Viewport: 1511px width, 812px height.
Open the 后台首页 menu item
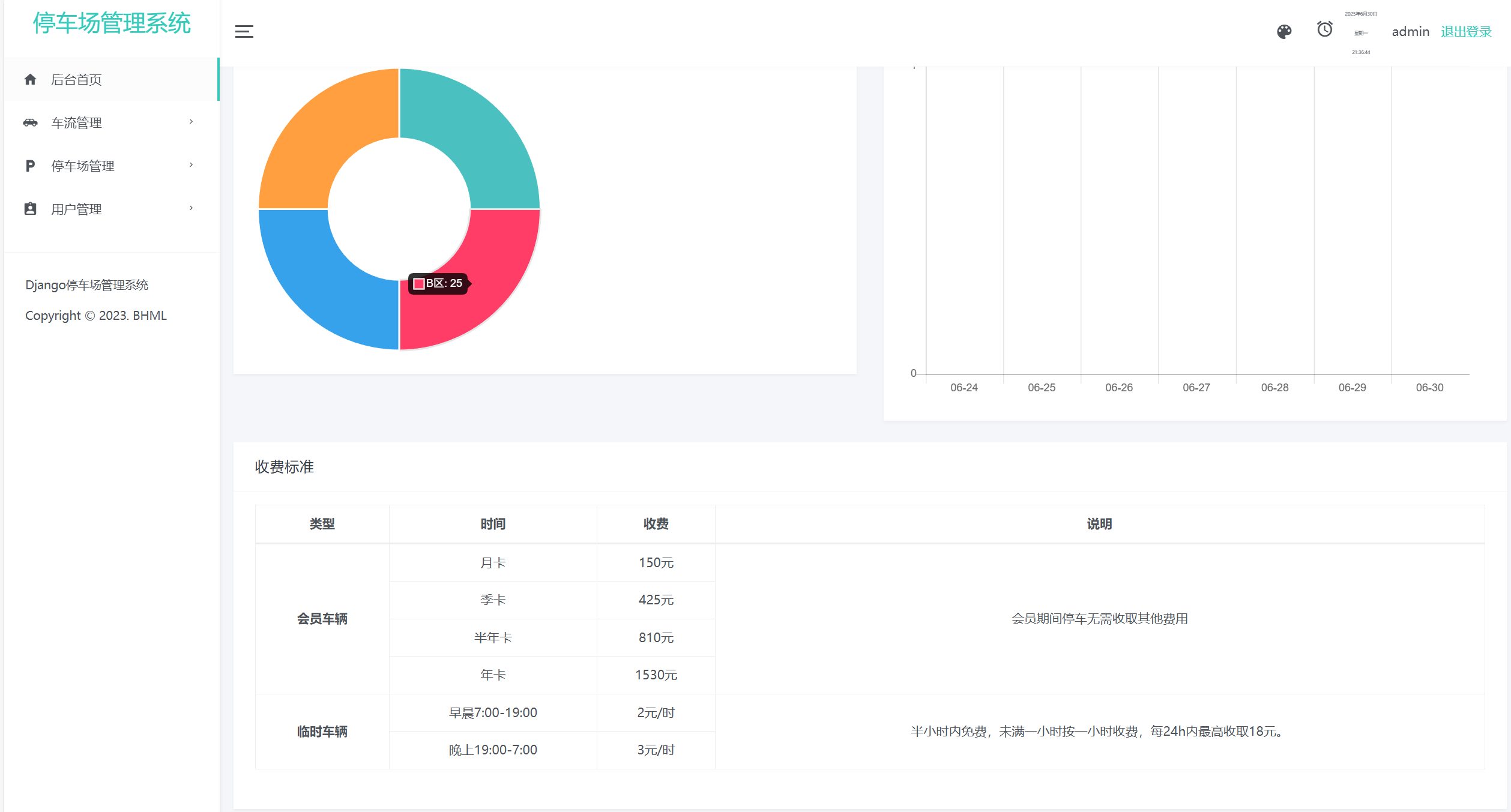(111, 79)
